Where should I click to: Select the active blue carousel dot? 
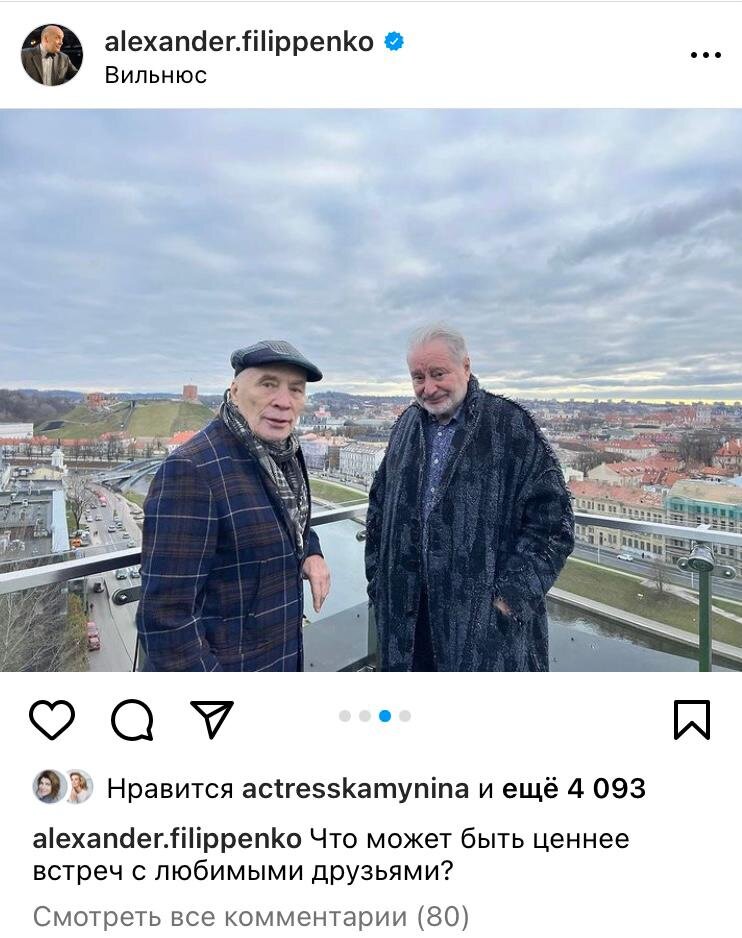point(385,716)
